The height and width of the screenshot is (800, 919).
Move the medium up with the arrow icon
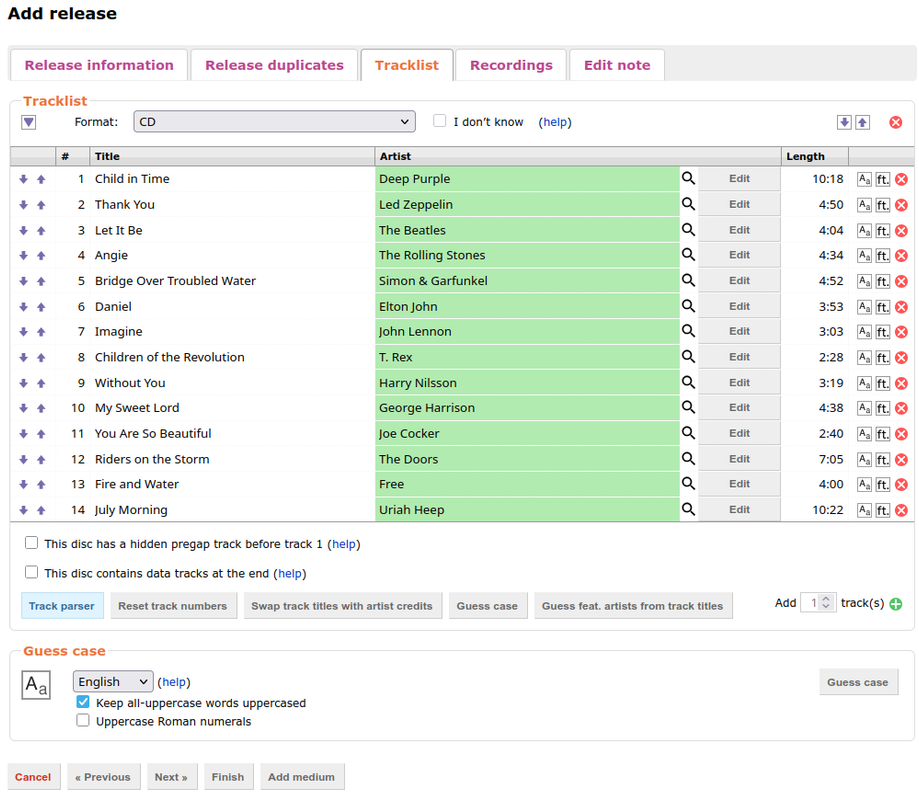pos(862,122)
